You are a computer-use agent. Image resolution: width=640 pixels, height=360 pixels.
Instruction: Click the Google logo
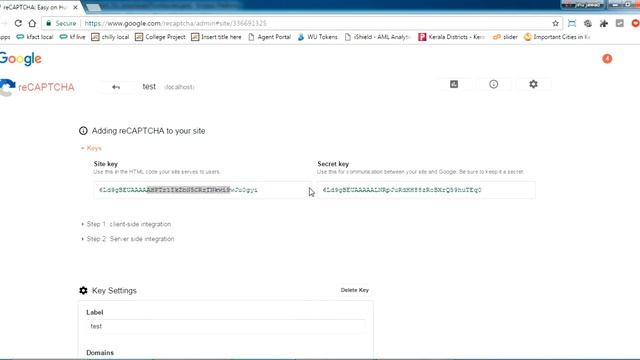pos(20,59)
